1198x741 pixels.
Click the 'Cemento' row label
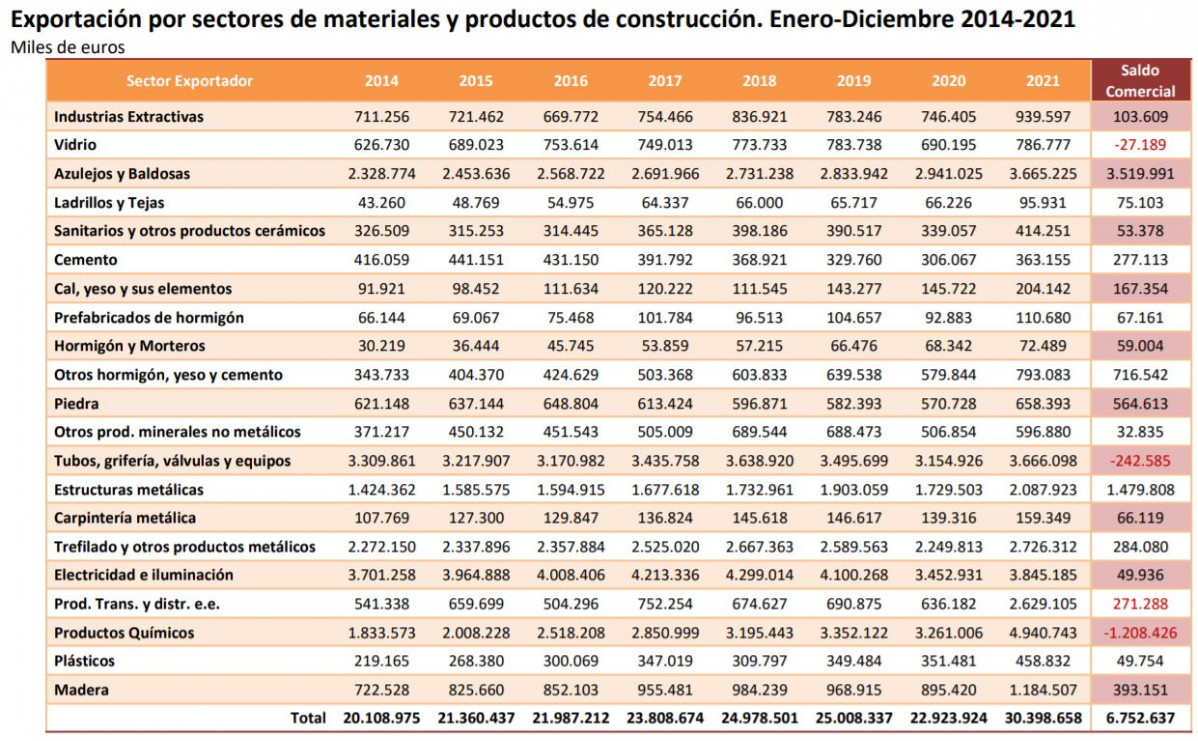[86, 260]
